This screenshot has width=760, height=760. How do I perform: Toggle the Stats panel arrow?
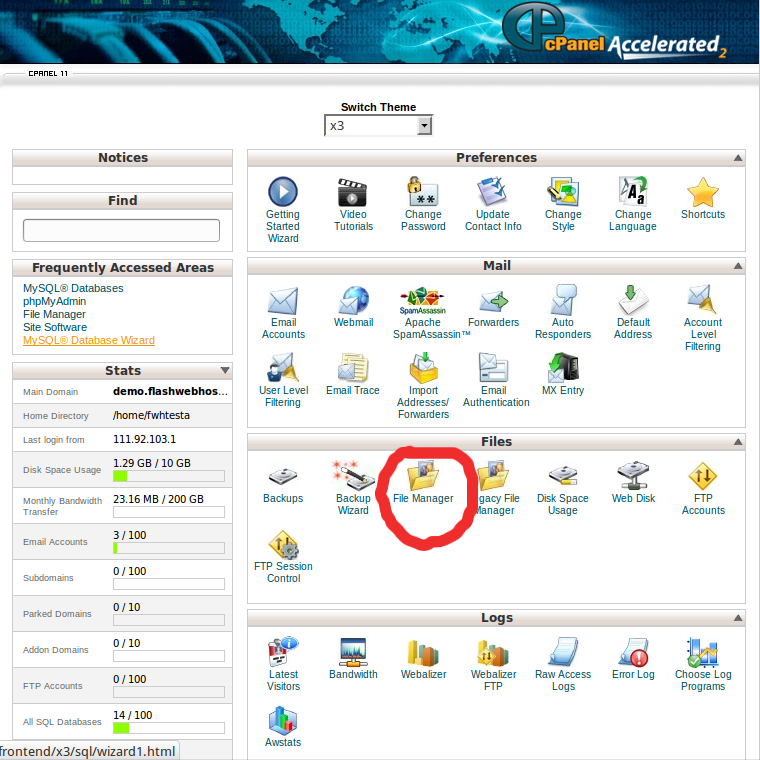(x=225, y=370)
